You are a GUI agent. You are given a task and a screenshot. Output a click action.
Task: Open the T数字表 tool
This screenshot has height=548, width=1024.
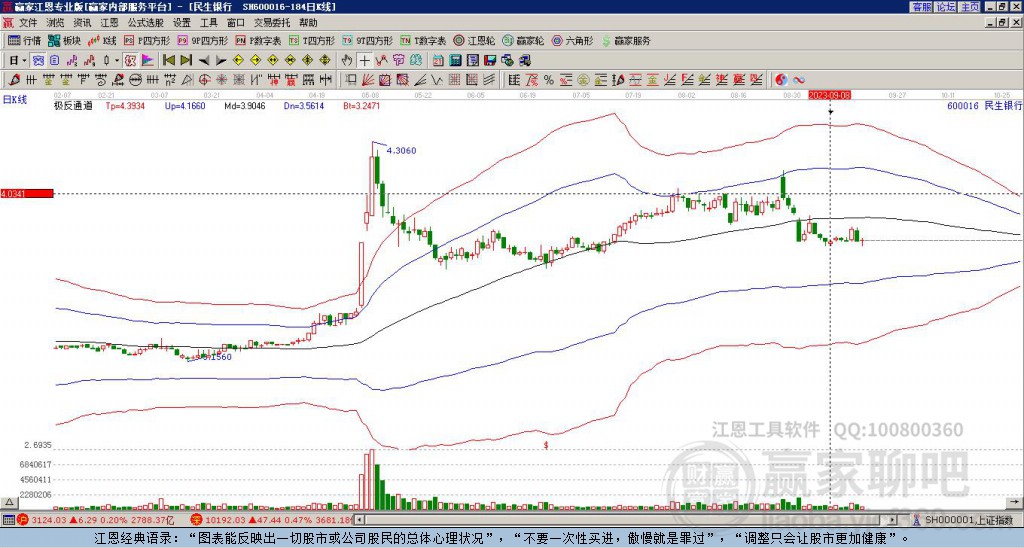423,40
